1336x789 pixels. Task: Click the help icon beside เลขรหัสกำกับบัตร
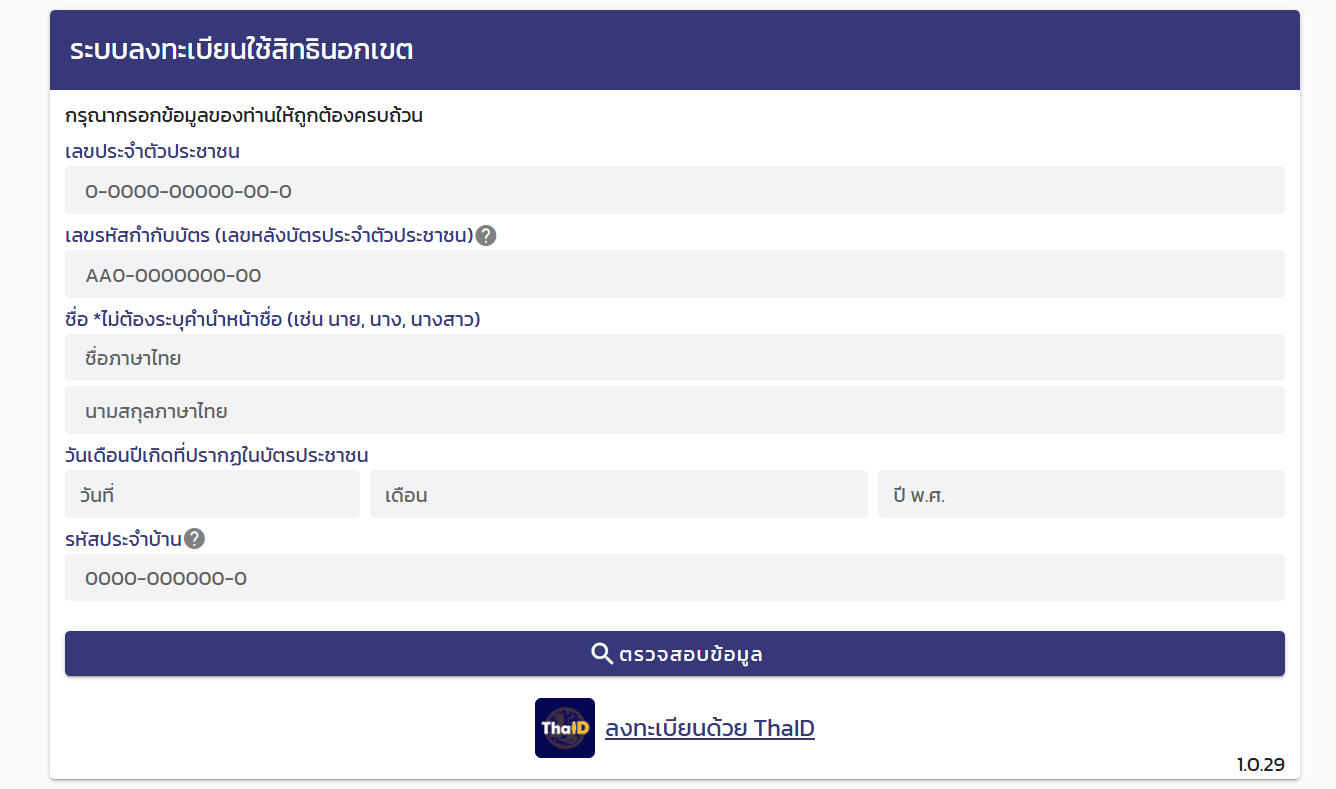tap(486, 236)
